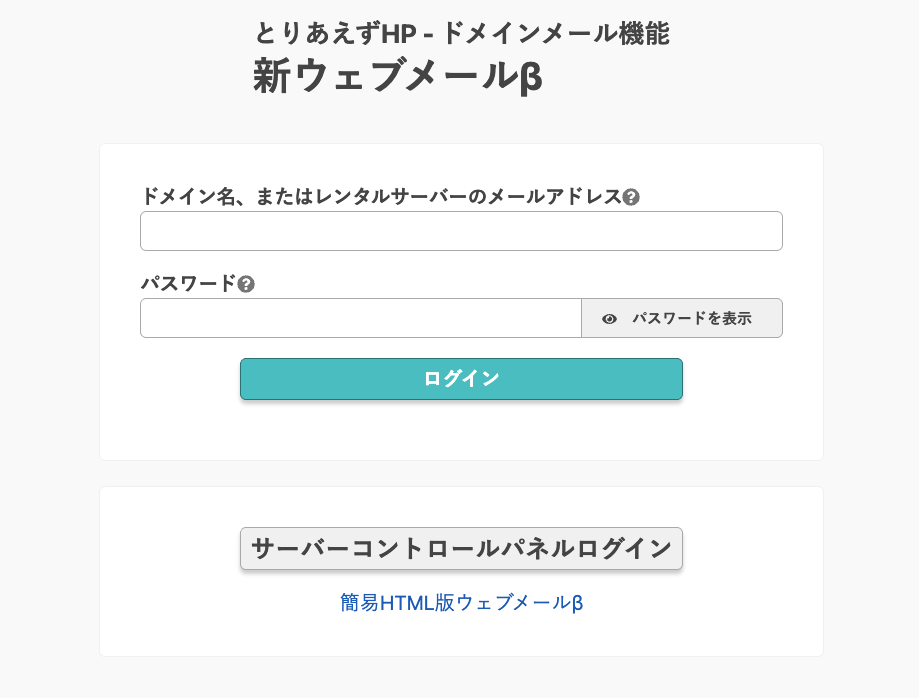
Task: Focus the domain name or mail address field
Action: pyautogui.click(x=461, y=231)
